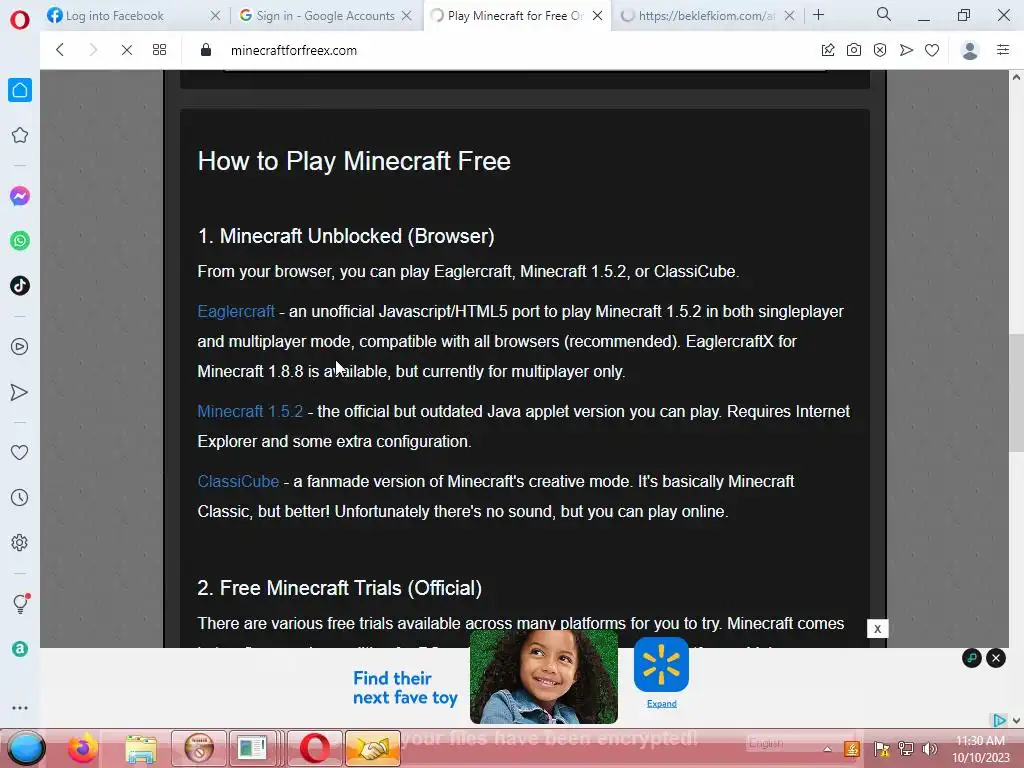
Task: Click the page scroll-up arrow
Action: (1016, 77)
